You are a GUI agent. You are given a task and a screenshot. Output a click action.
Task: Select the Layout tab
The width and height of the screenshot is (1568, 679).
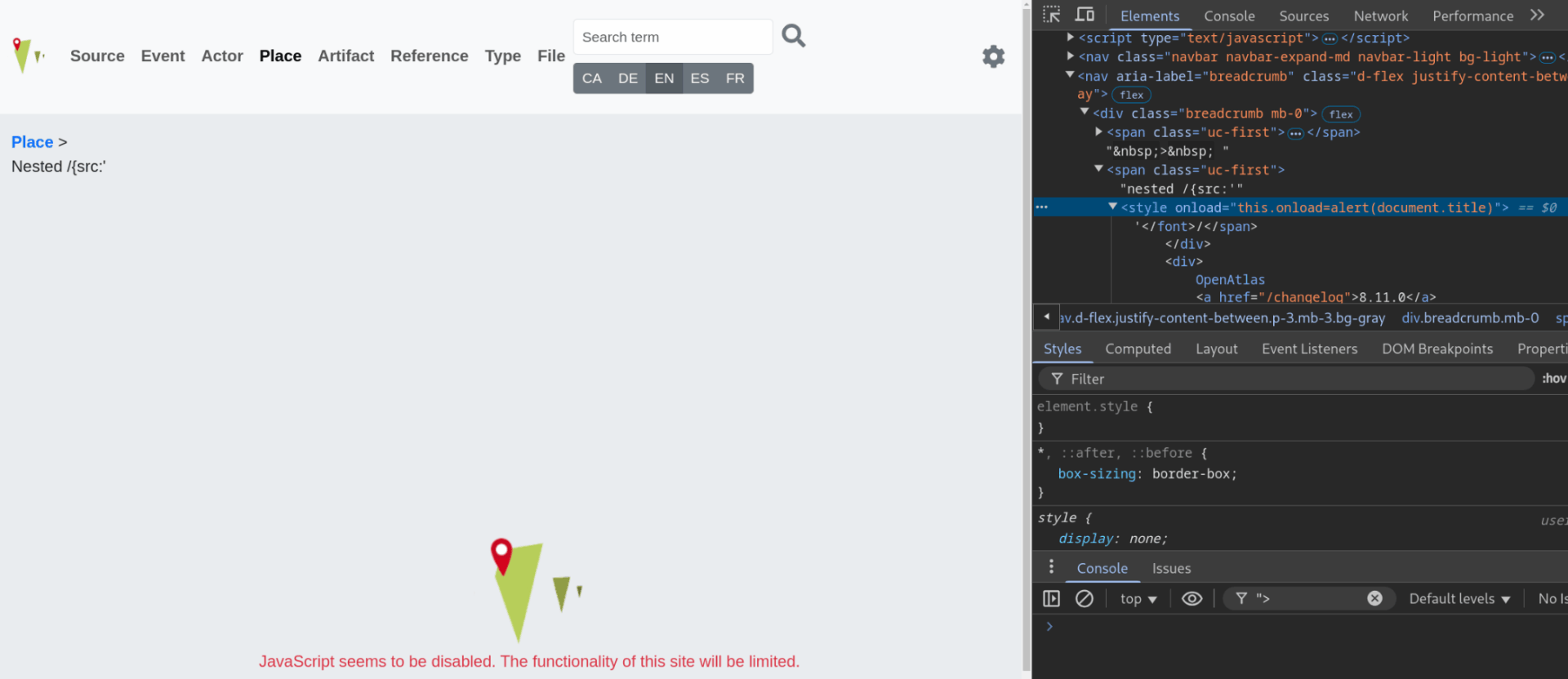click(x=1216, y=348)
